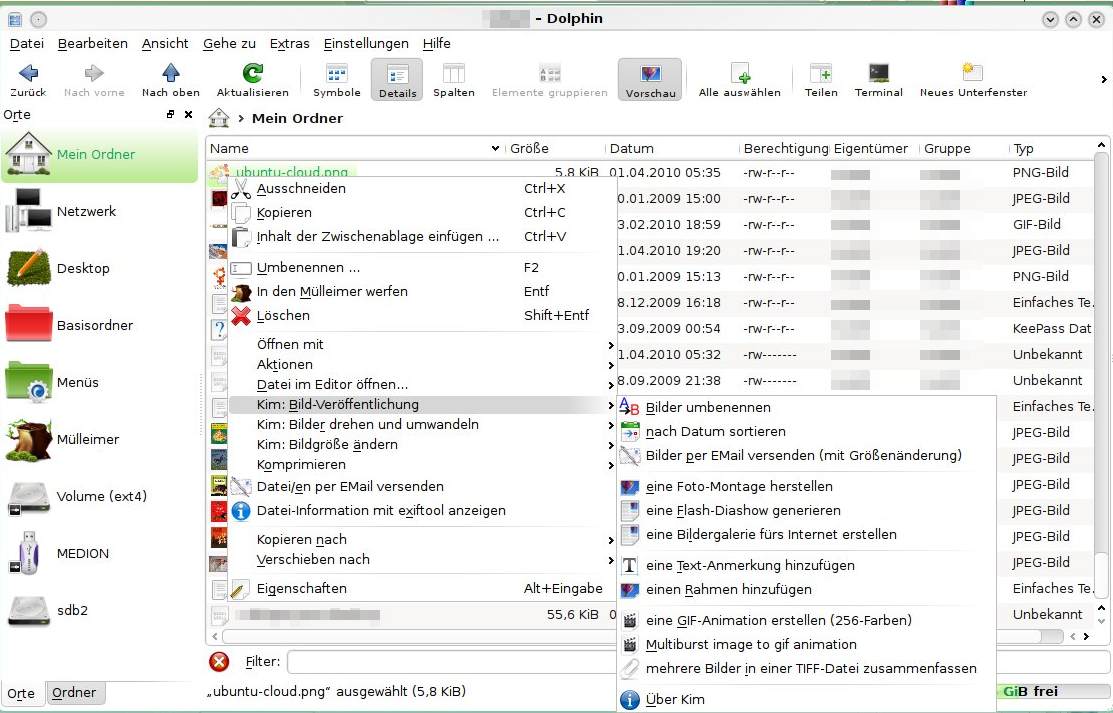The width and height of the screenshot is (1113, 713).
Task: Select eine Text-Anmerkung hinzufügen
Action: click(806, 566)
